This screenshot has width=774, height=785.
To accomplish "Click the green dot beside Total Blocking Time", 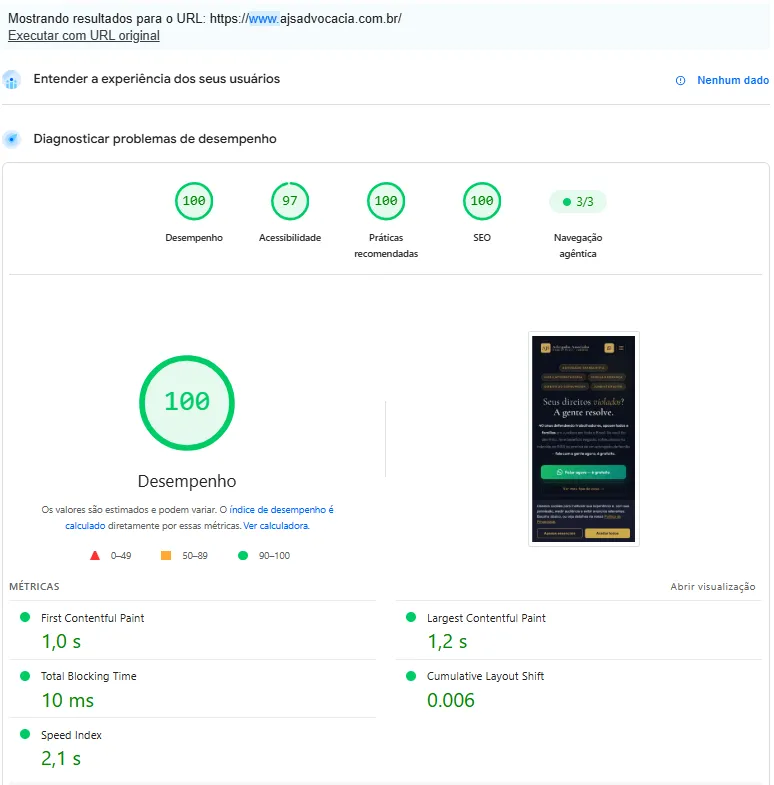I will coord(25,676).
